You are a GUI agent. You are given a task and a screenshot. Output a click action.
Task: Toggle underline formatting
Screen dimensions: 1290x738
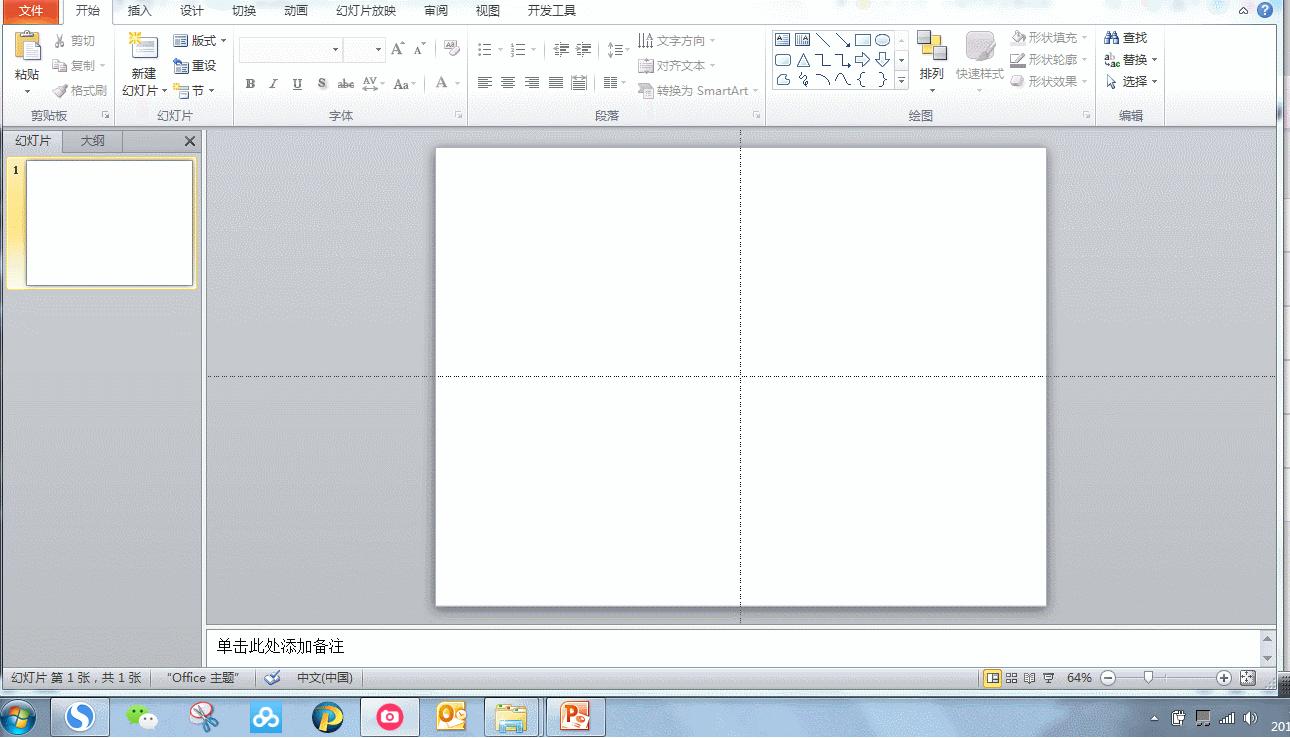click(296, 84)
